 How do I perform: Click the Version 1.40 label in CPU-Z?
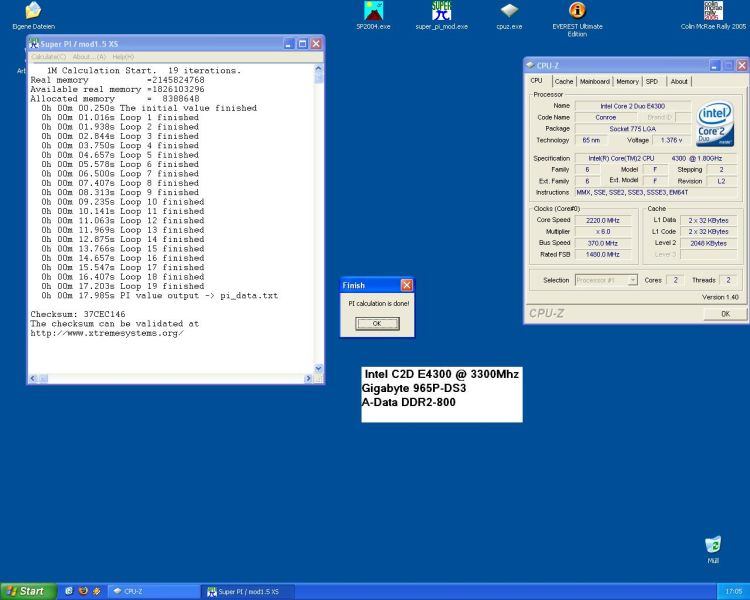pyautogui.click(x=720, y=297)
